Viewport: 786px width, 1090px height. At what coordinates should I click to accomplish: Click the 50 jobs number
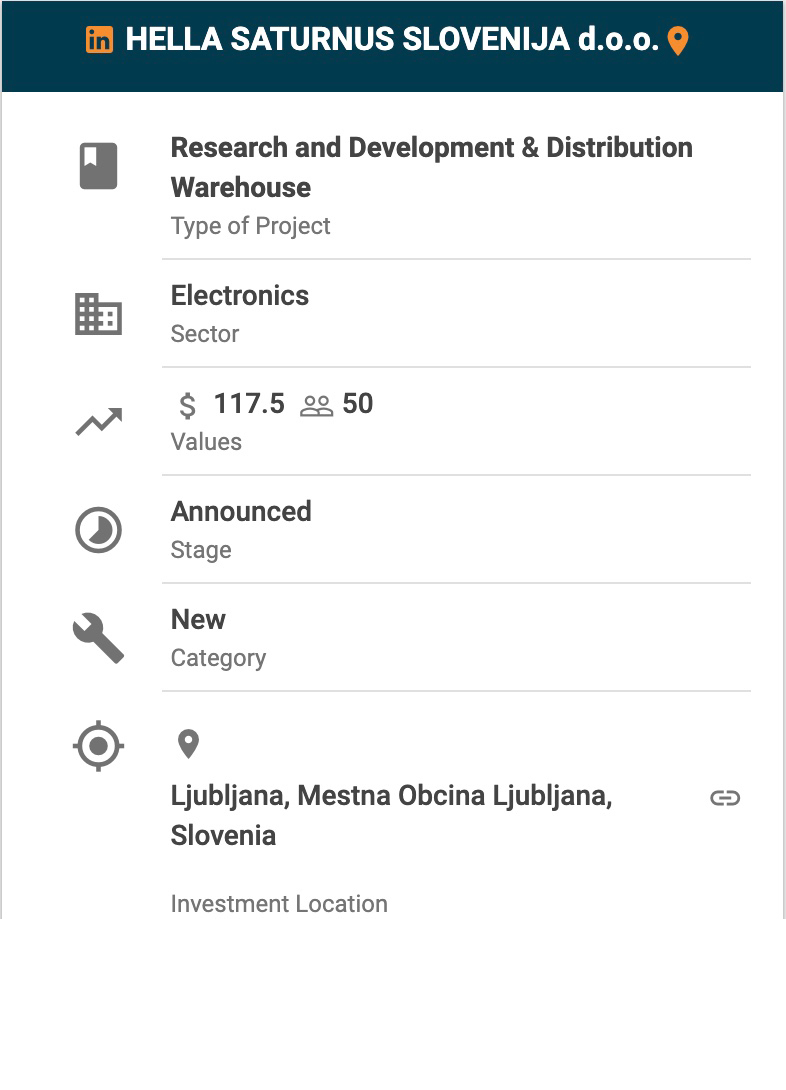tap(357, 404)
